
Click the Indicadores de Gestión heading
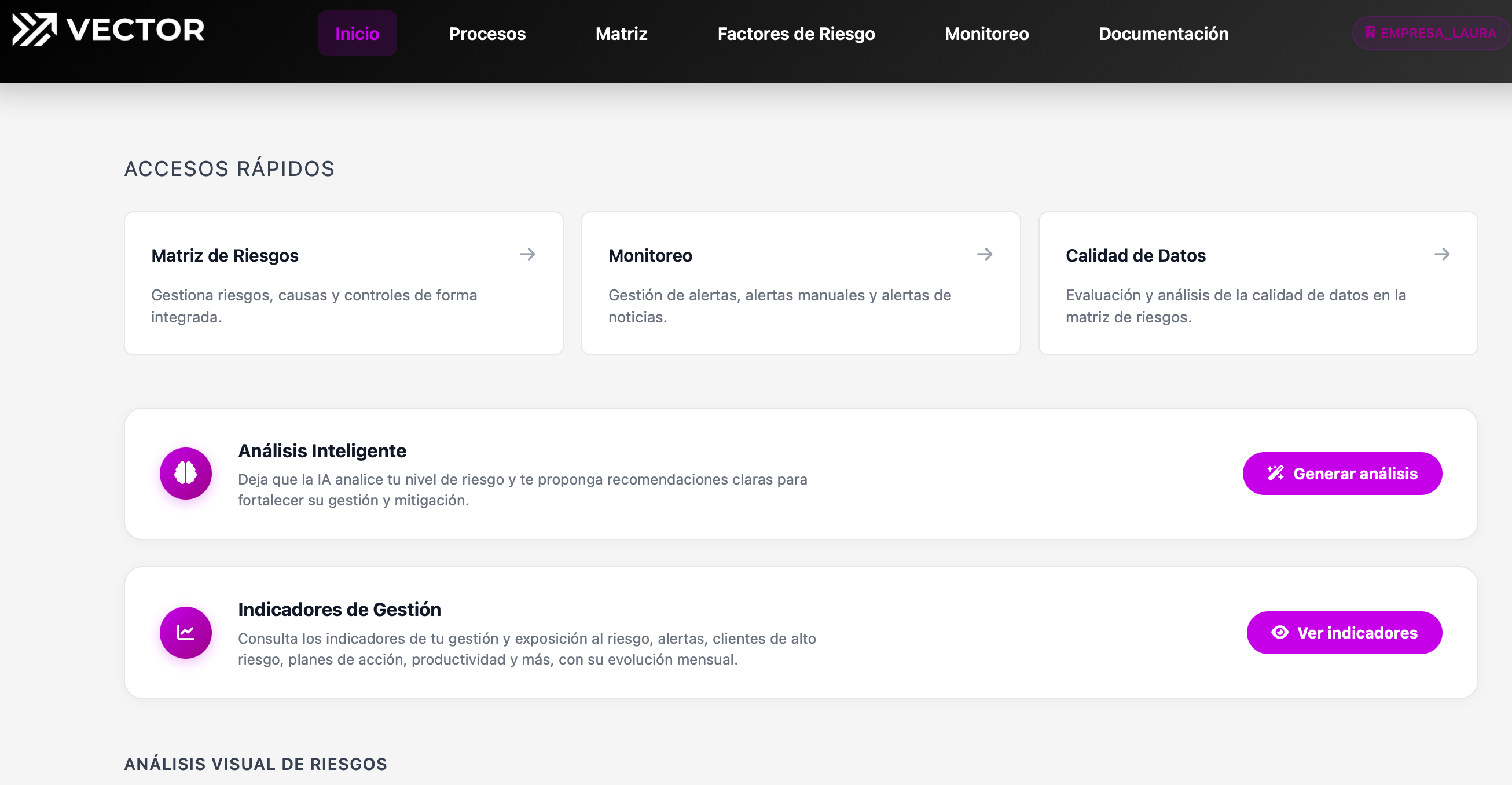point(339,610)
